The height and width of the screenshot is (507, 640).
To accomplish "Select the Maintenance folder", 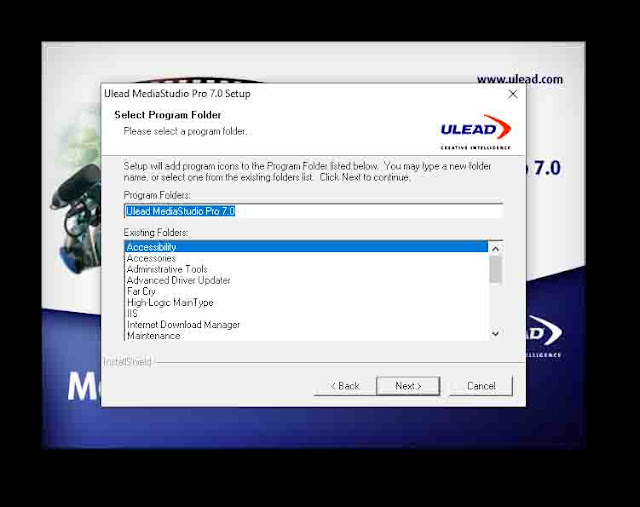I will [306, 336].
